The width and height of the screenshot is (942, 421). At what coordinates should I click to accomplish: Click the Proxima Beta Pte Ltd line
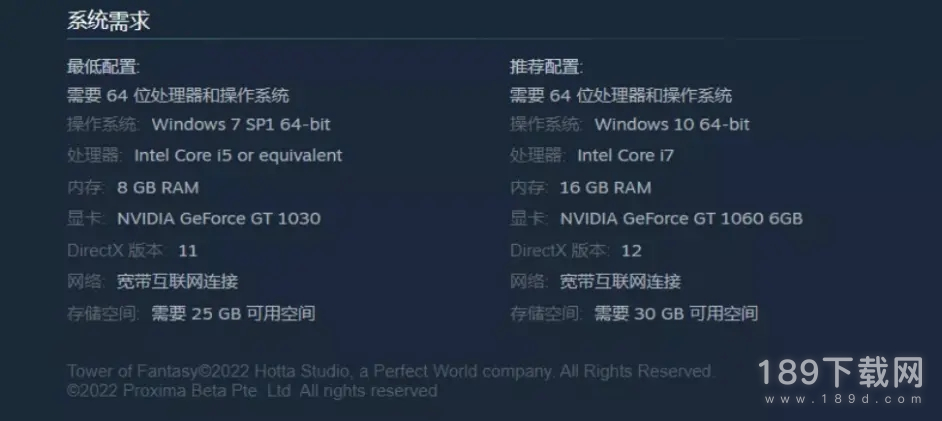(x=252, y=391)
